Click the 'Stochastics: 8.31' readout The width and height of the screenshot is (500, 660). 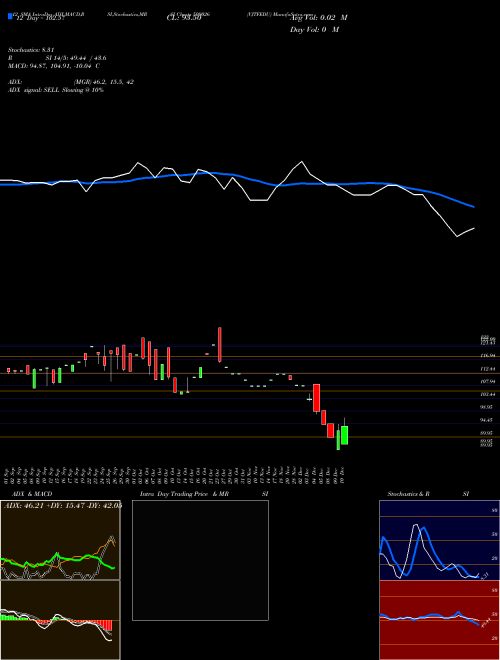pyautogui.click(x=31, y=50)
